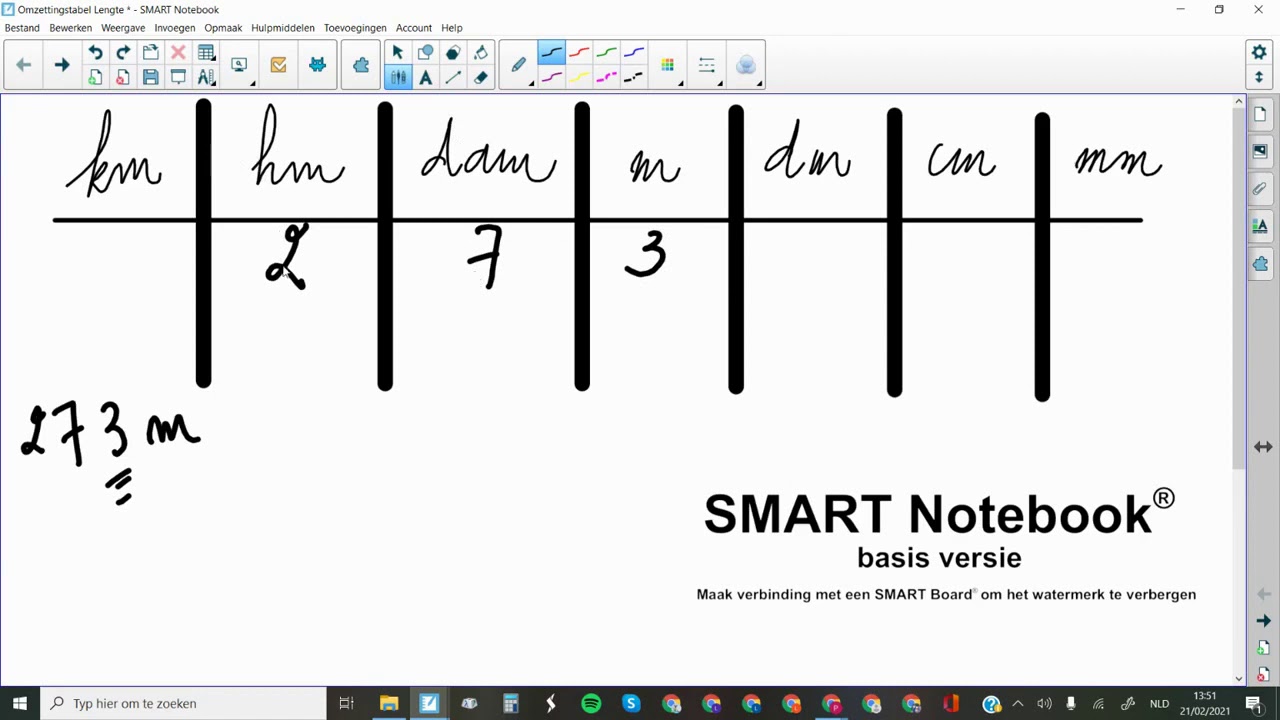
Task: Toggle the Pens tool button
Action: (398, 77)
